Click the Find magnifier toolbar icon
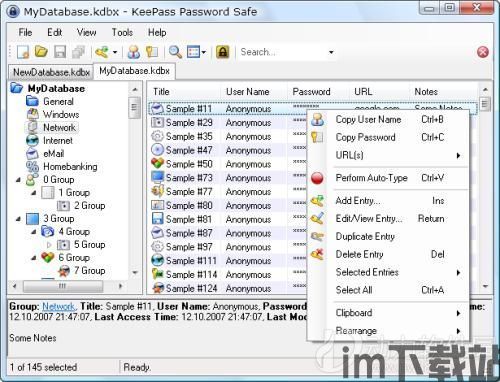Screen dimensions: 500x382 click(x=175, y=52)
